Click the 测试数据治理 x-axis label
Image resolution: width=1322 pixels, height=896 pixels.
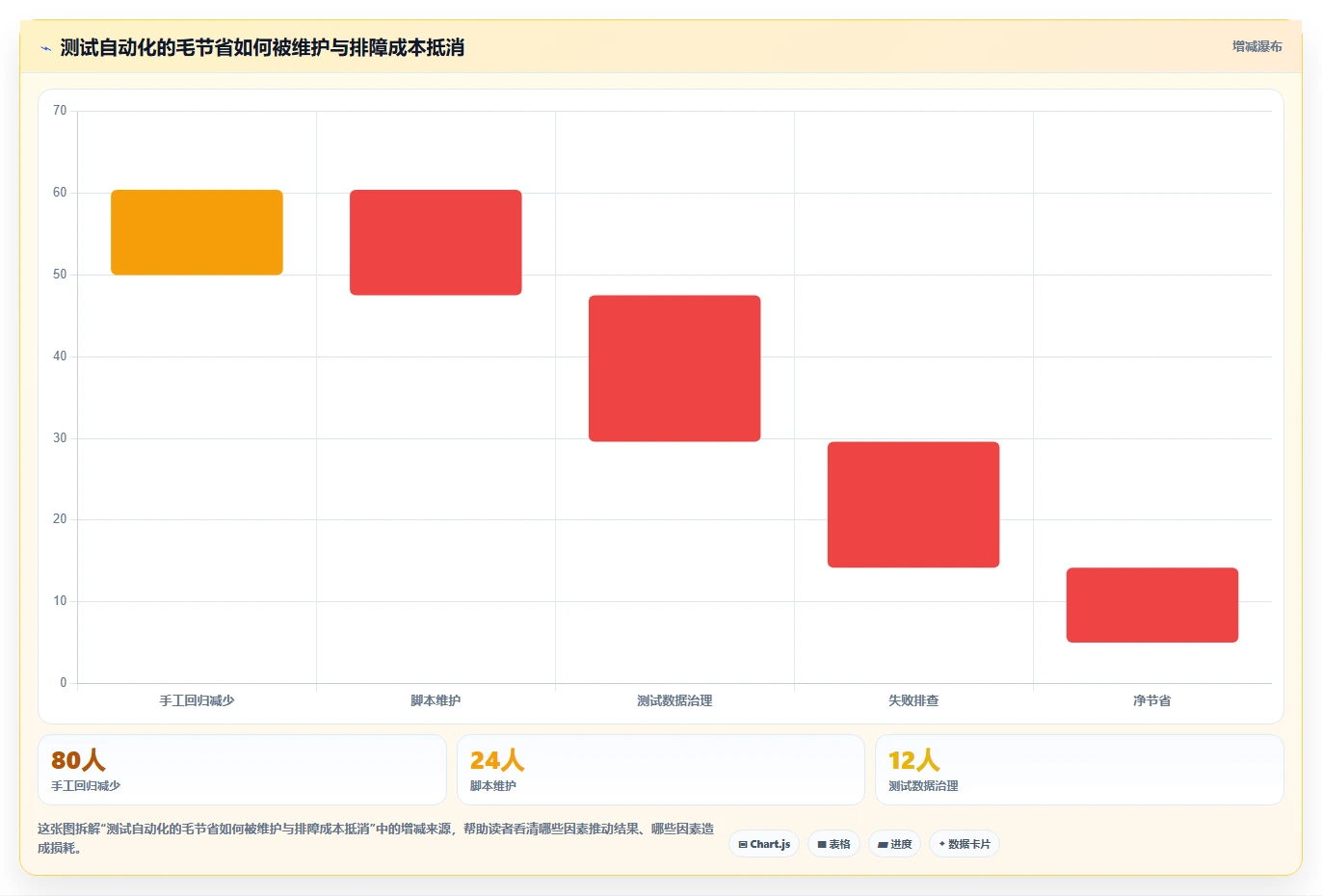tap(674, 700)
